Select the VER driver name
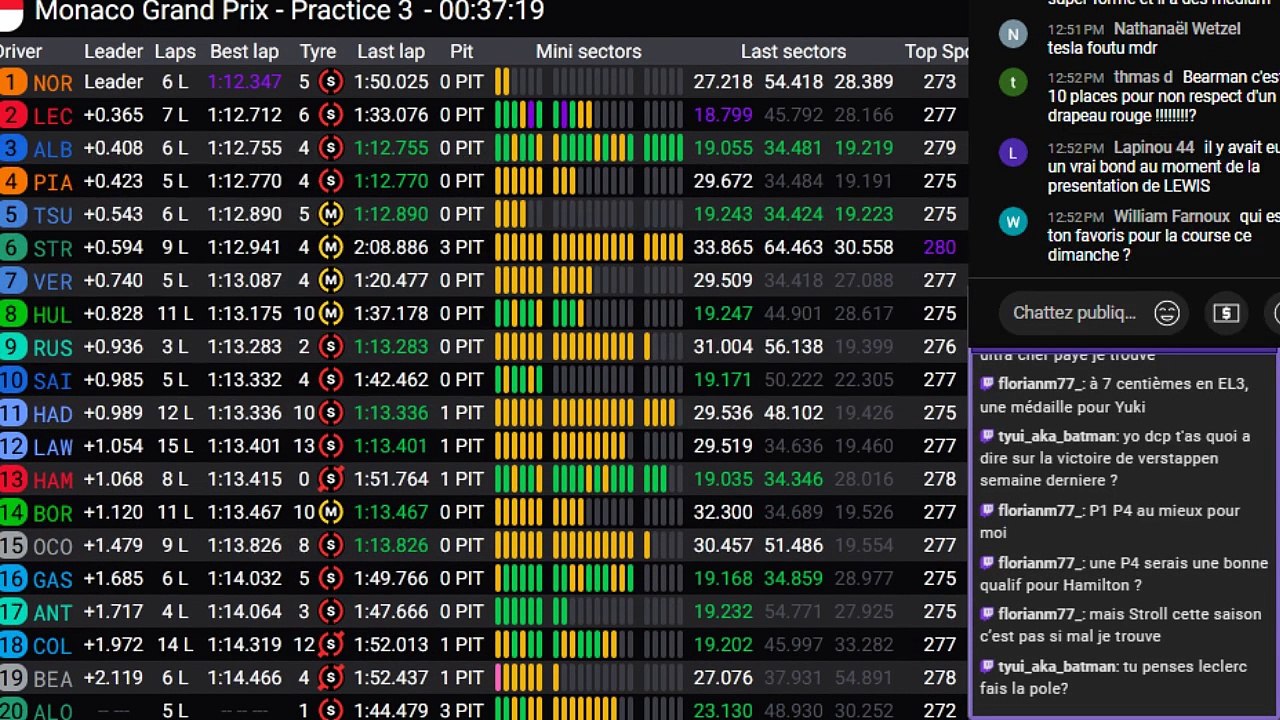 click(x=52, y=282)
